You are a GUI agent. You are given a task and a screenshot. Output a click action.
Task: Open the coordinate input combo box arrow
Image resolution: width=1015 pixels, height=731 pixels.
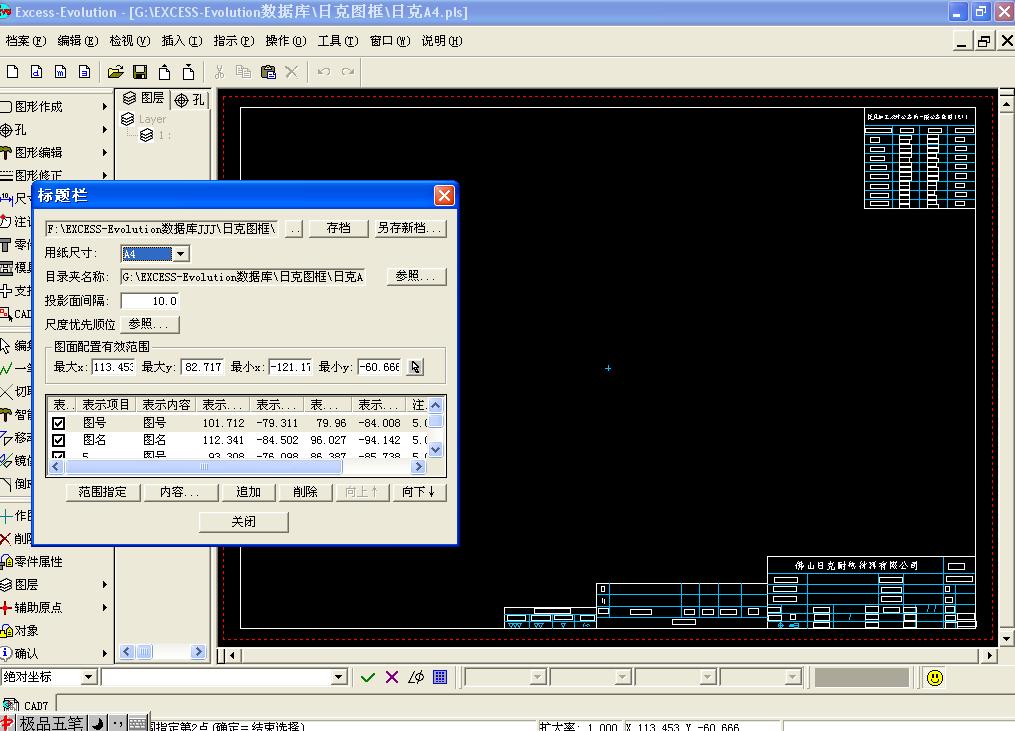[339, 677]
